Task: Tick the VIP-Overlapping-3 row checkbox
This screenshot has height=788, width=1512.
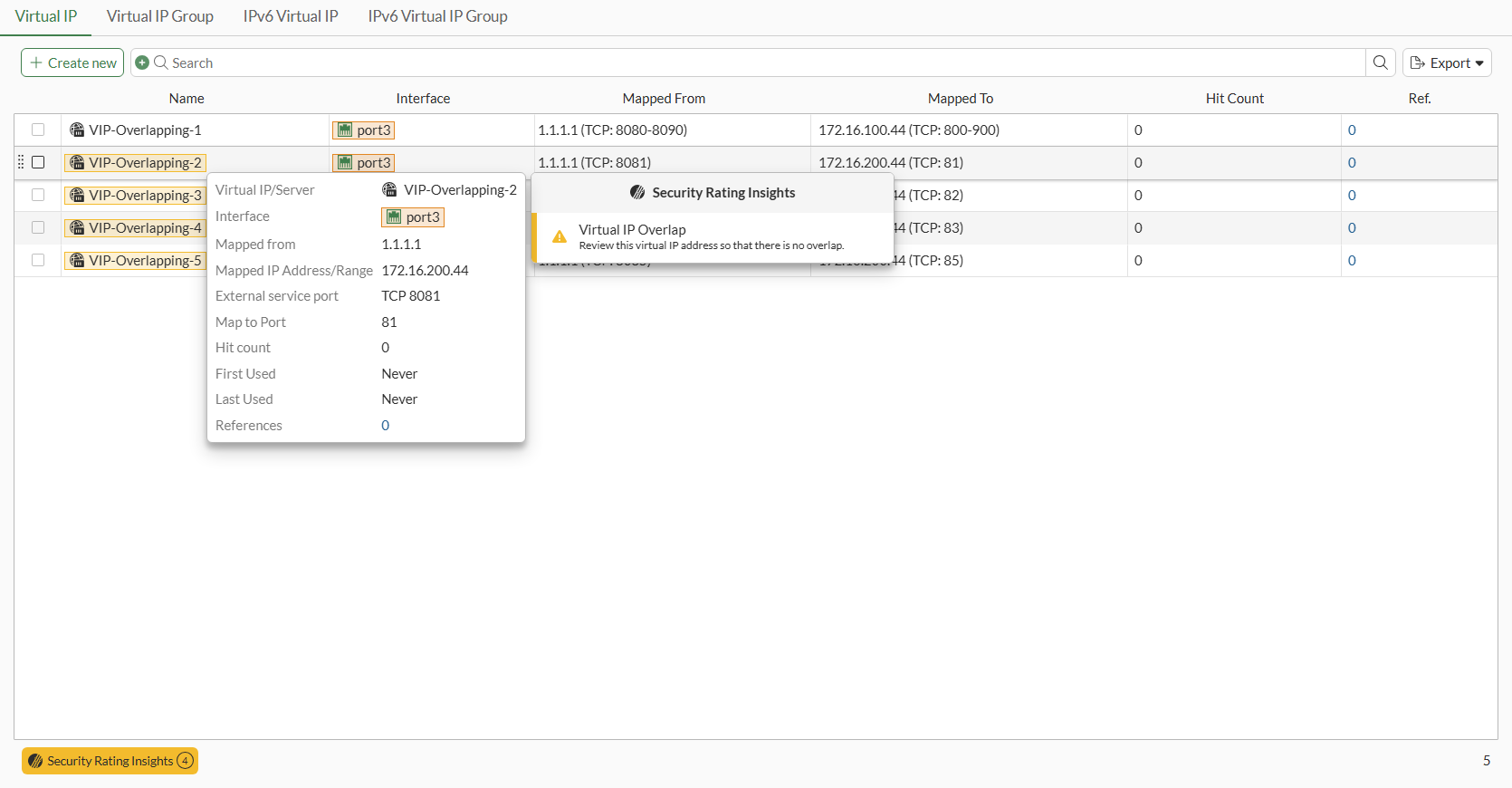Action: point(38,195)
